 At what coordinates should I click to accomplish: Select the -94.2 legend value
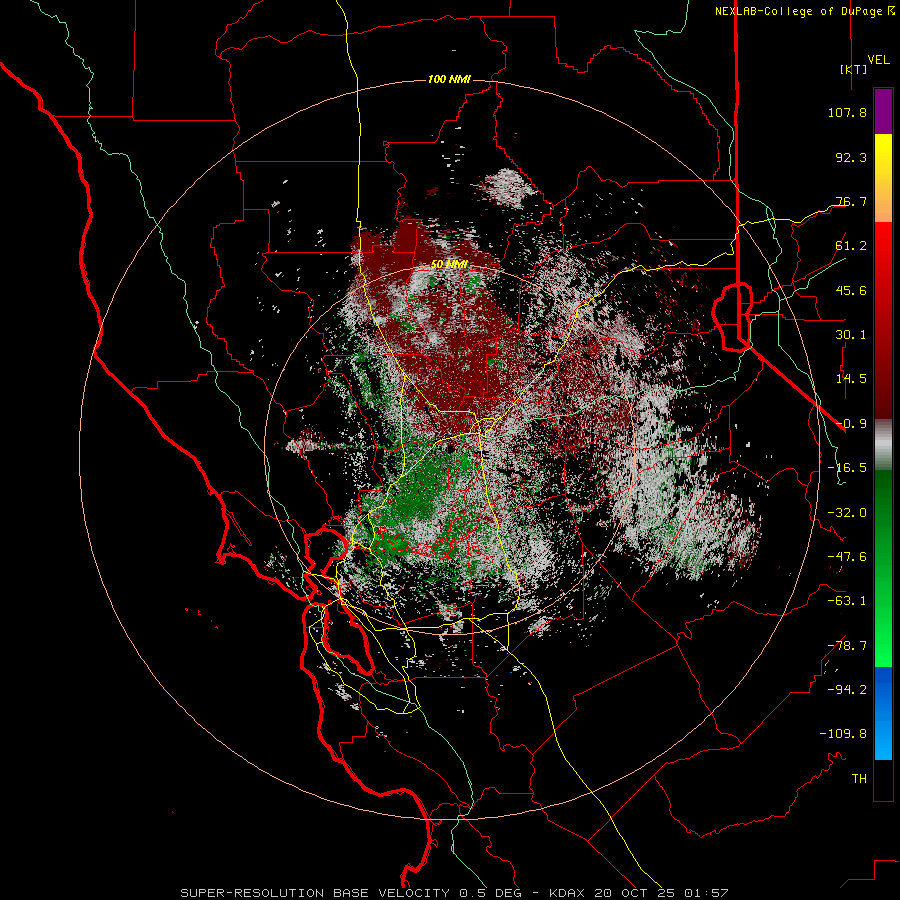pyautogui.click(x=847, y=690)
